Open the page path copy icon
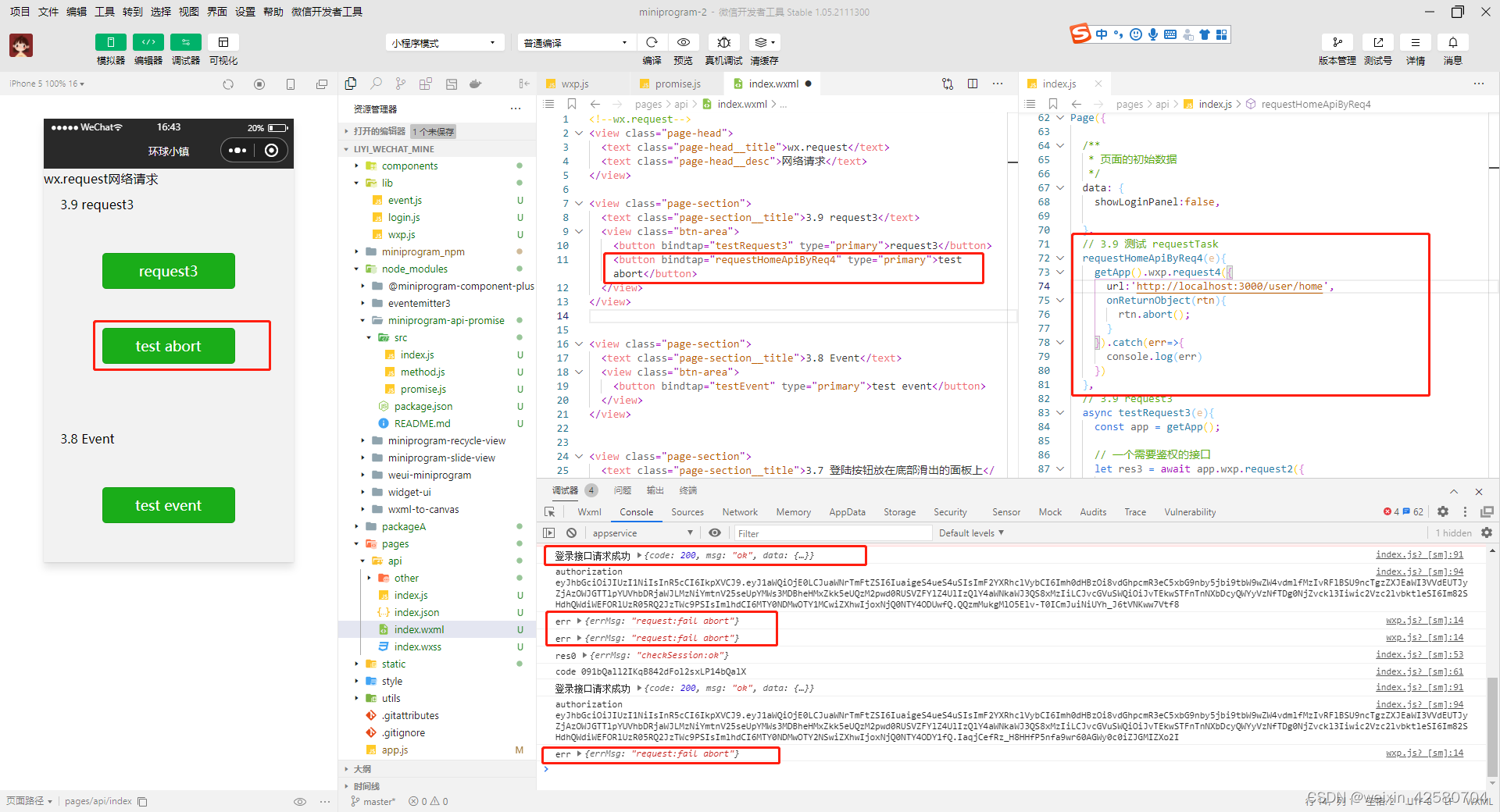The height and width of the screenshot is (812, 1500). point(142,801)
